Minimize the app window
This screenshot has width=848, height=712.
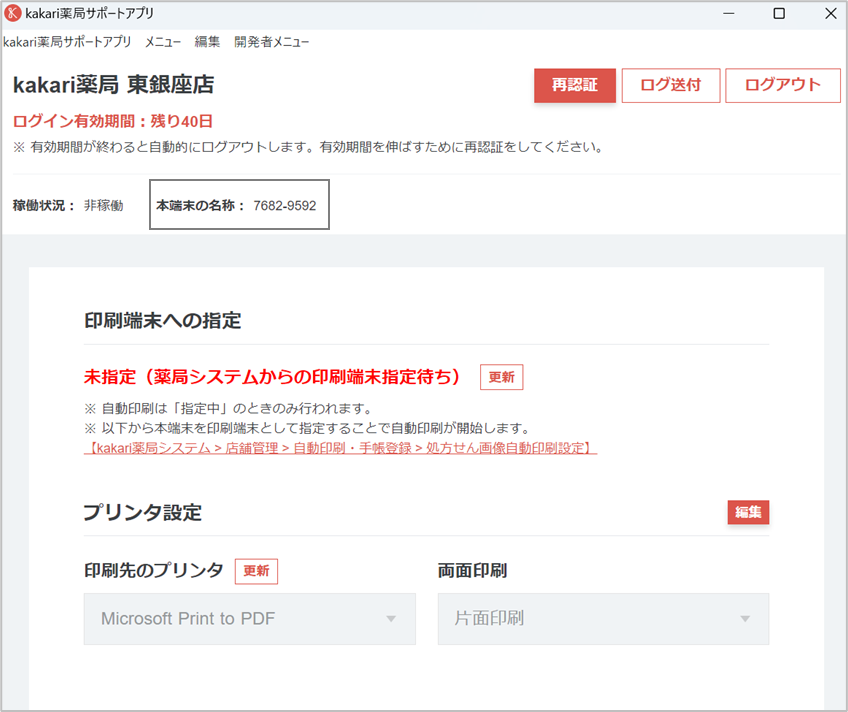(728, 14)
